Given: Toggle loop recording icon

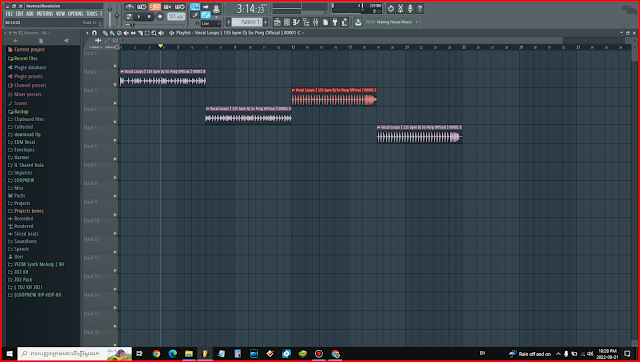Looking at the screenshot, I should tap(180, 7).
